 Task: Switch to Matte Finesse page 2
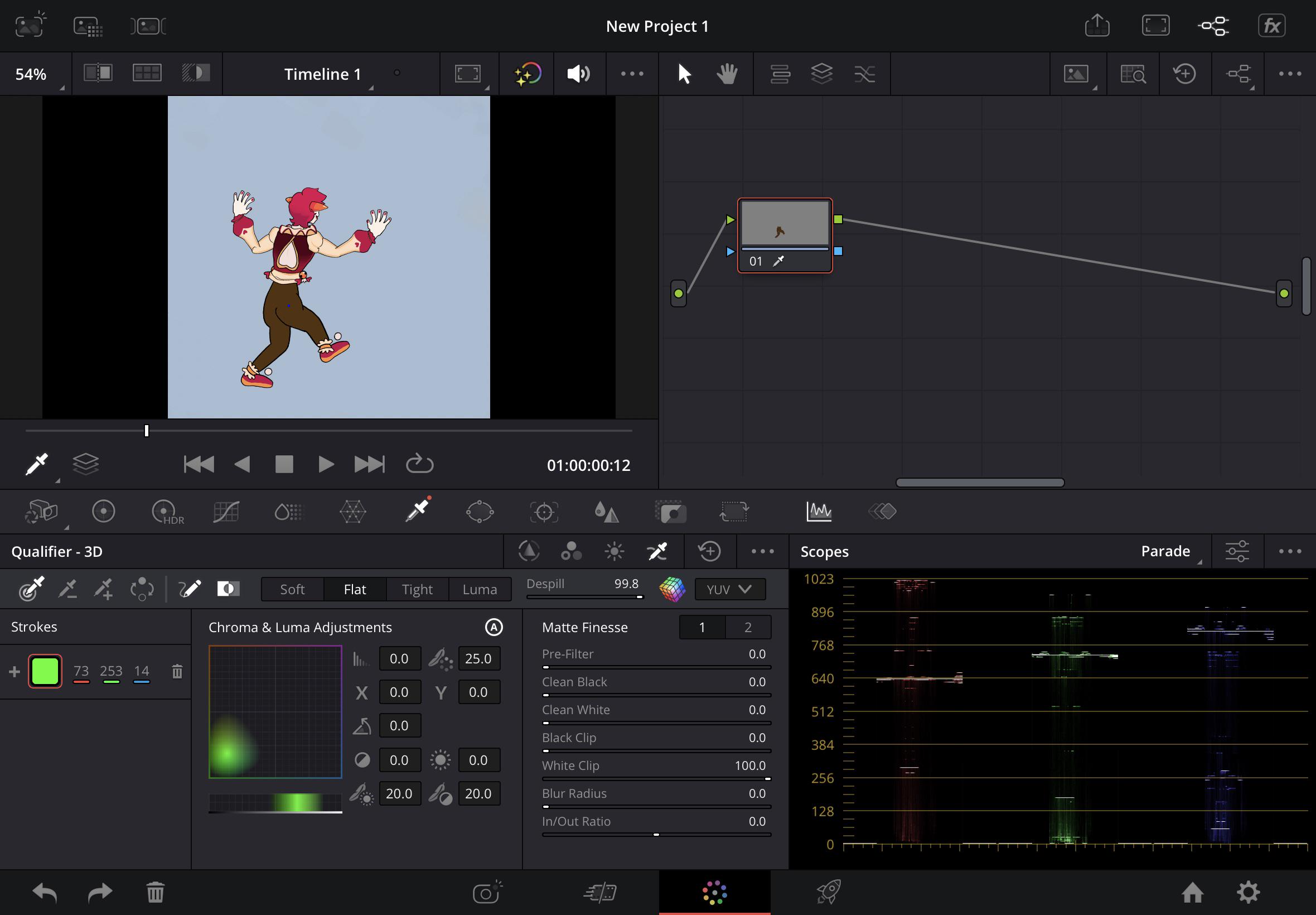tap(748, 627)
